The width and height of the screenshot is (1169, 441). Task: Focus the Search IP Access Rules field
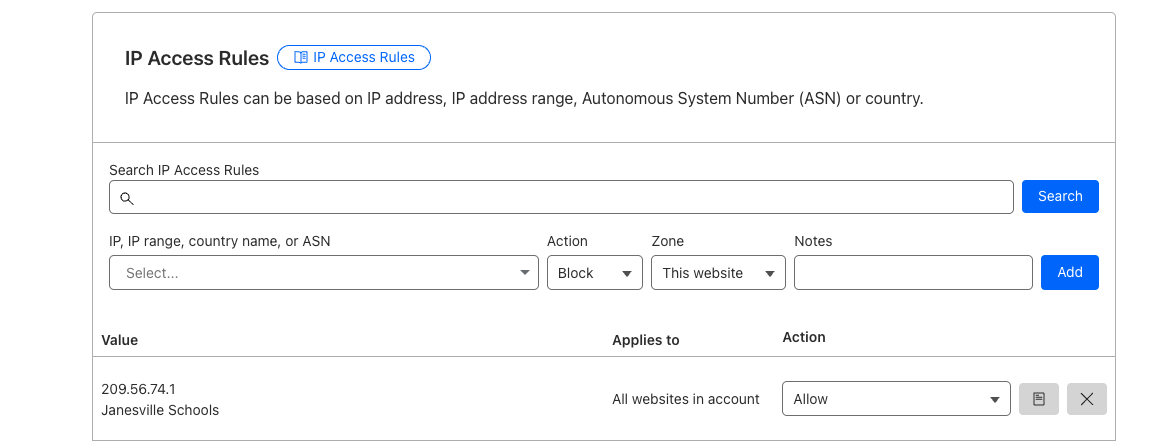click(570, 197)
